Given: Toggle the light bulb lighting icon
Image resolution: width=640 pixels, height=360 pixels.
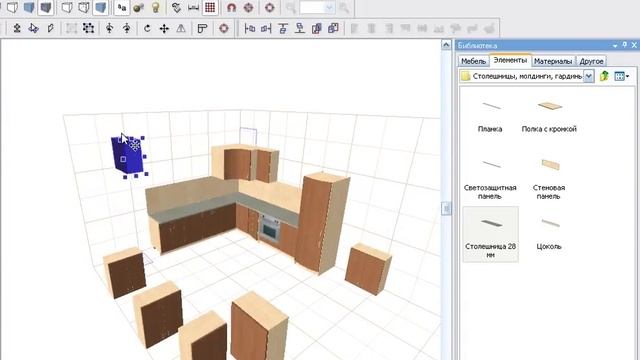Looking at the screenshot, I should click(x=156, y=7).
